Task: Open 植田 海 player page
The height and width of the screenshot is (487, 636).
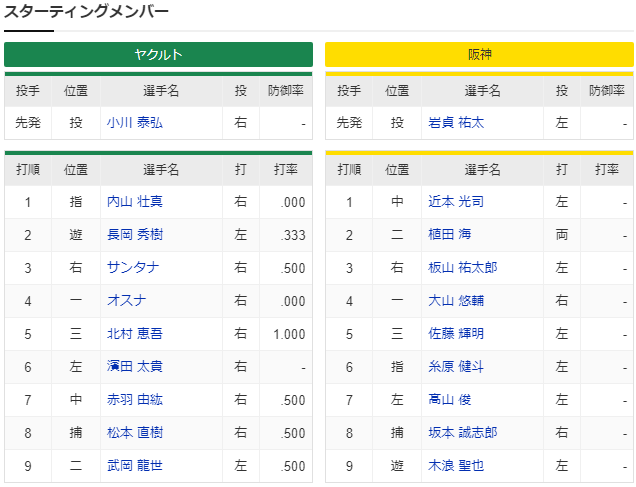Action: pyautogui.click(x=449, y=235)
